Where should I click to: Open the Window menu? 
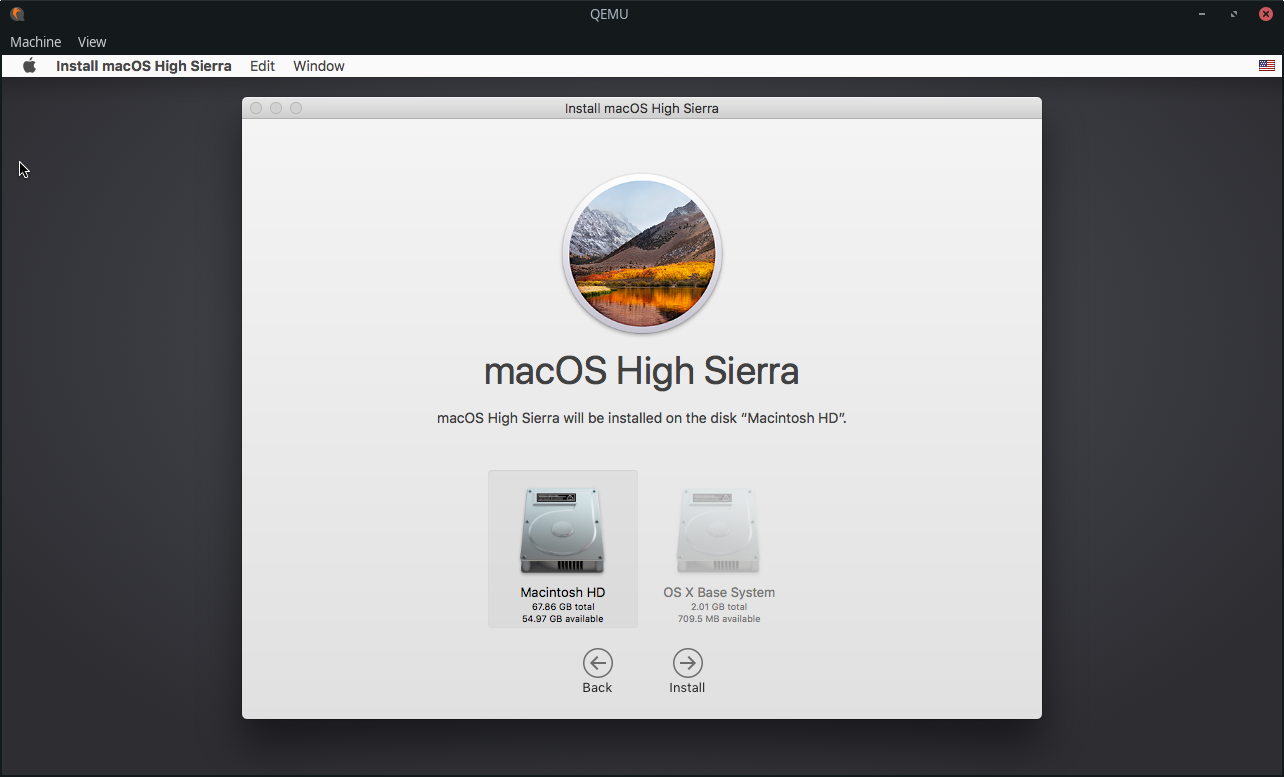[x=319, y=66]
